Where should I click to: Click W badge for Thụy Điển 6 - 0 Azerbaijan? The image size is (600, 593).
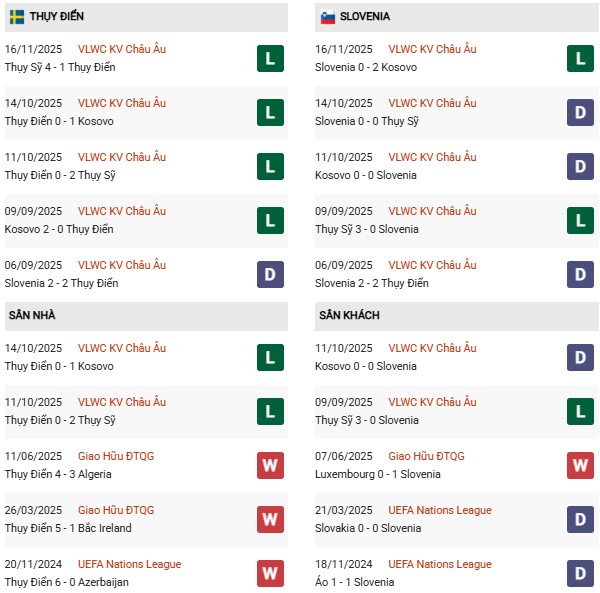point(270,574)
